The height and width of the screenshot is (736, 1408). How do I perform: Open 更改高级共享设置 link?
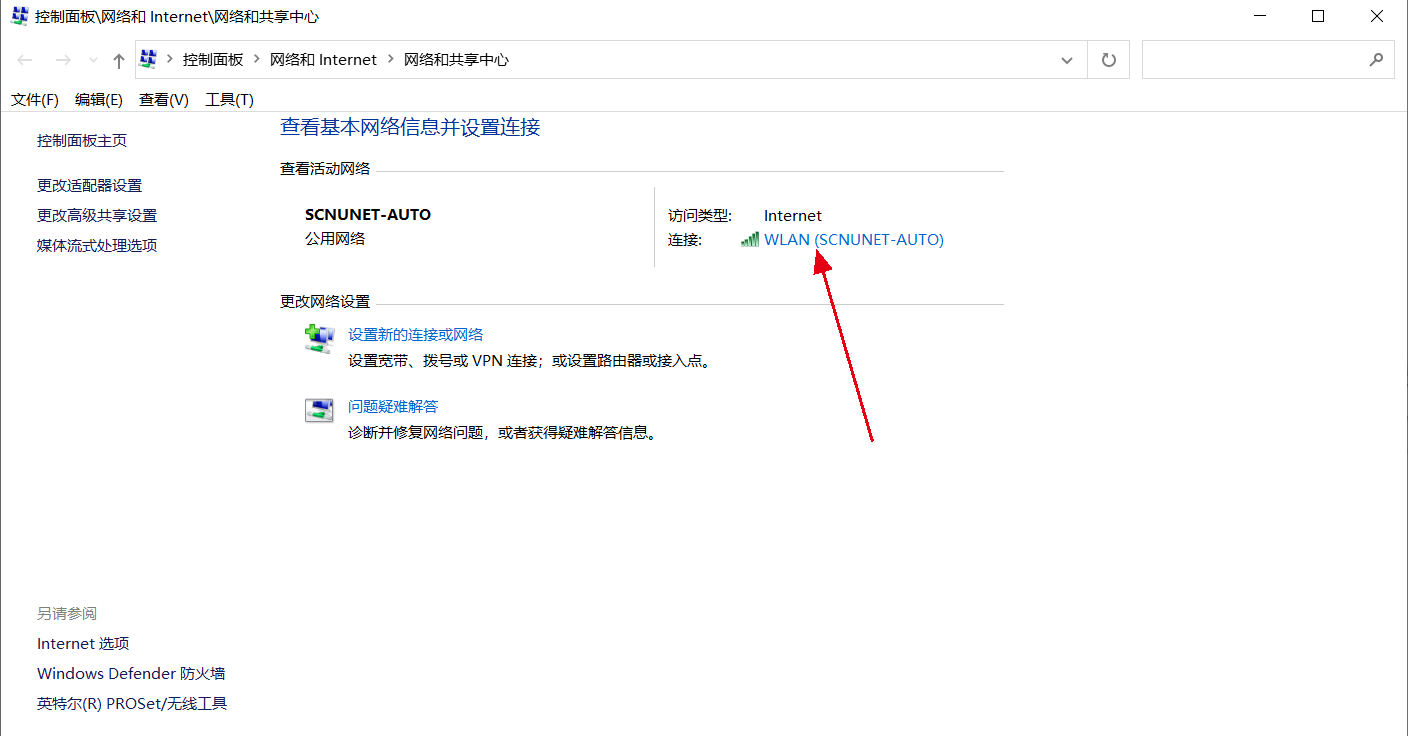click(97, 216)
